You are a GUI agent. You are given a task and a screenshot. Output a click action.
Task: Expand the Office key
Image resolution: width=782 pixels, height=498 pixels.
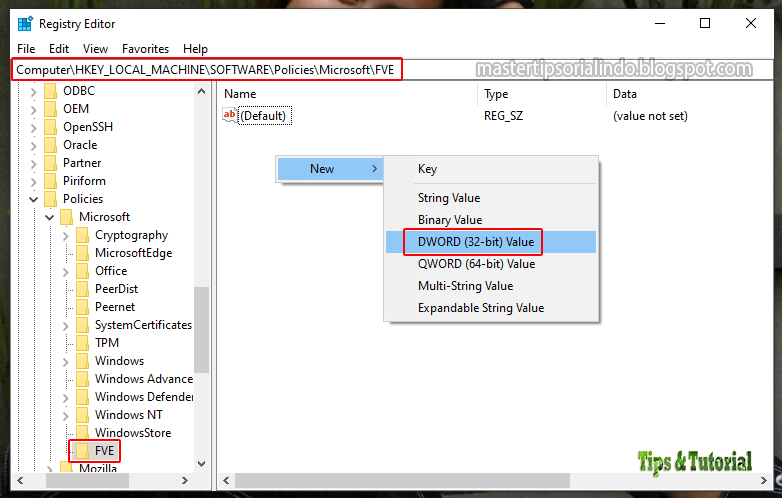coord(65,272)
